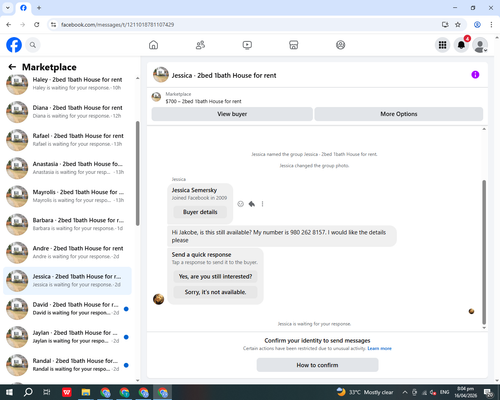Go to the Home feed icon
This screenshot has height=400, width=500.
(x=153, y=45)
